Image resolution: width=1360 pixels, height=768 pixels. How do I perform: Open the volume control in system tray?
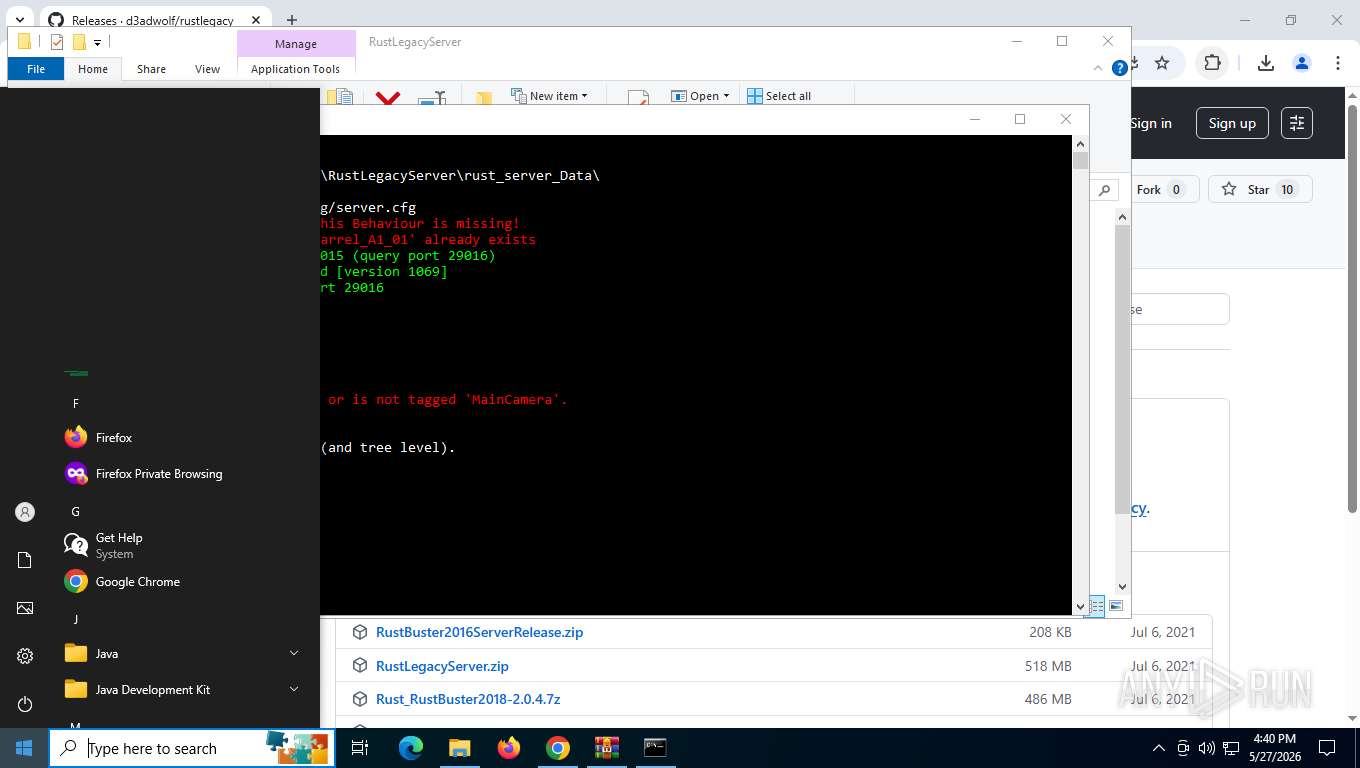coord(1206,748)
